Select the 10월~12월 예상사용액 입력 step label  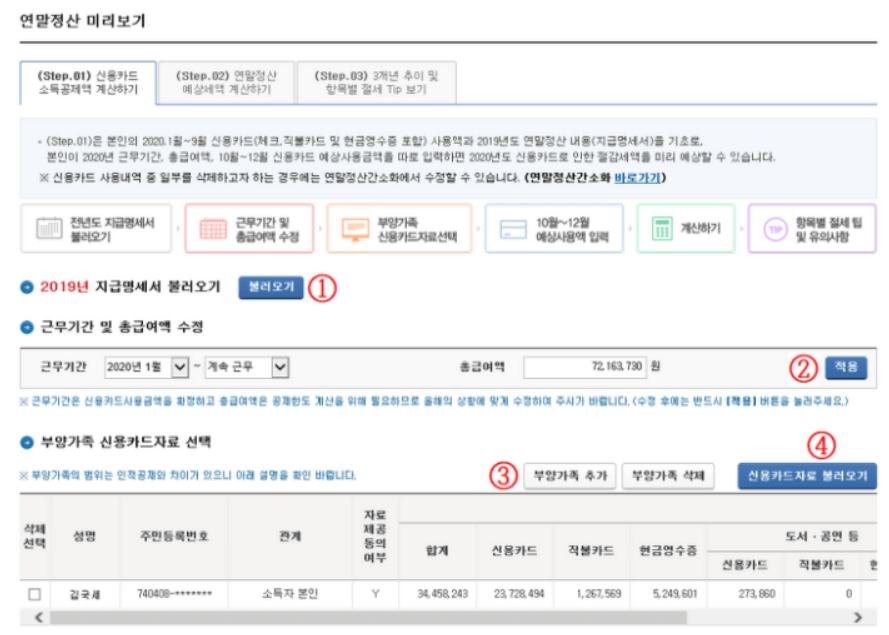[x=572, y=229]
